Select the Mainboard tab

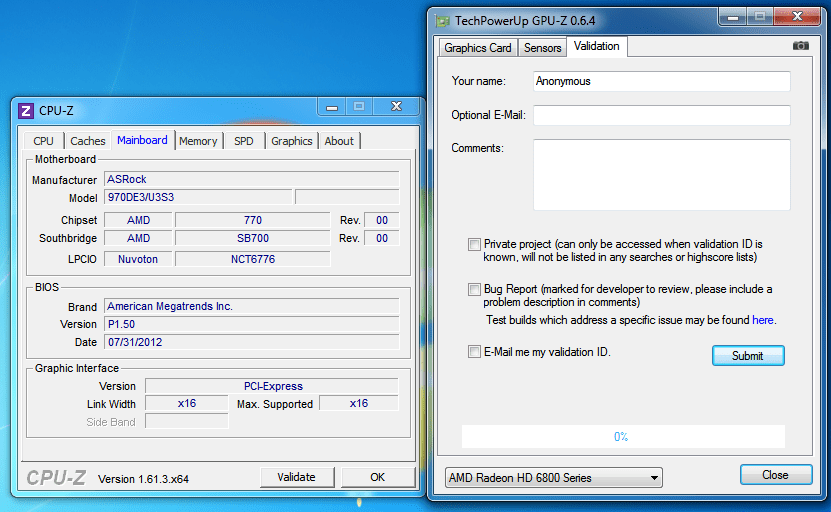[142, 140]
